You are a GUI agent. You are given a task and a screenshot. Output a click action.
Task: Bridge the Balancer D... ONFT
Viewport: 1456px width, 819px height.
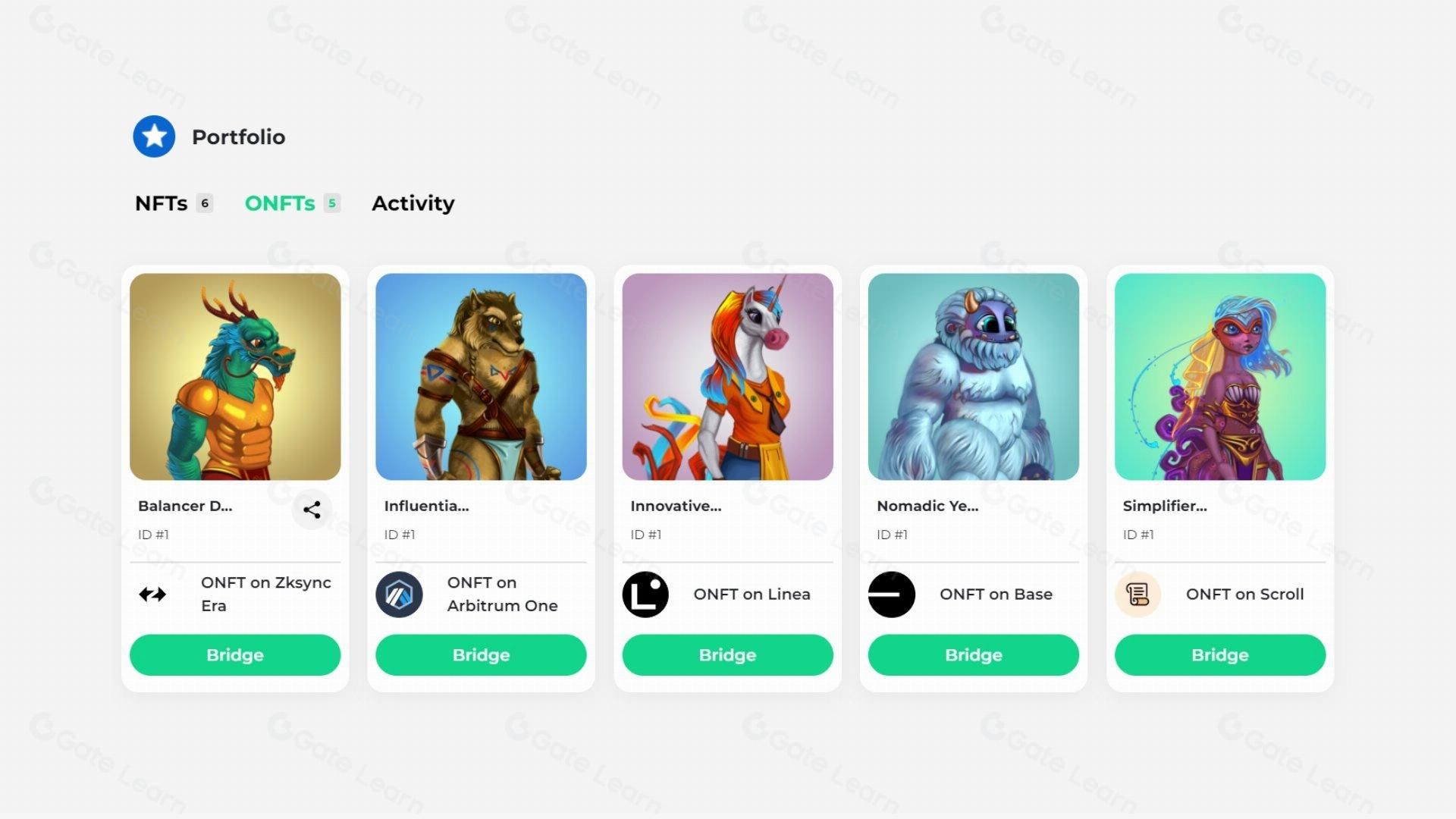tap(235, 655)
